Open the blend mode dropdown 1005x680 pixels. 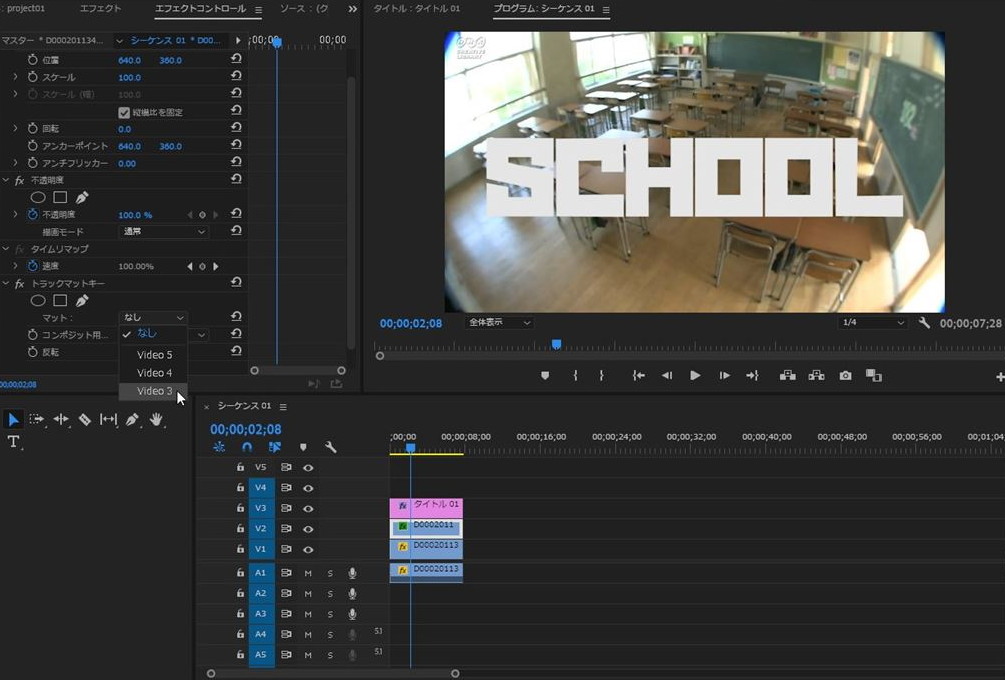[163, 232]
